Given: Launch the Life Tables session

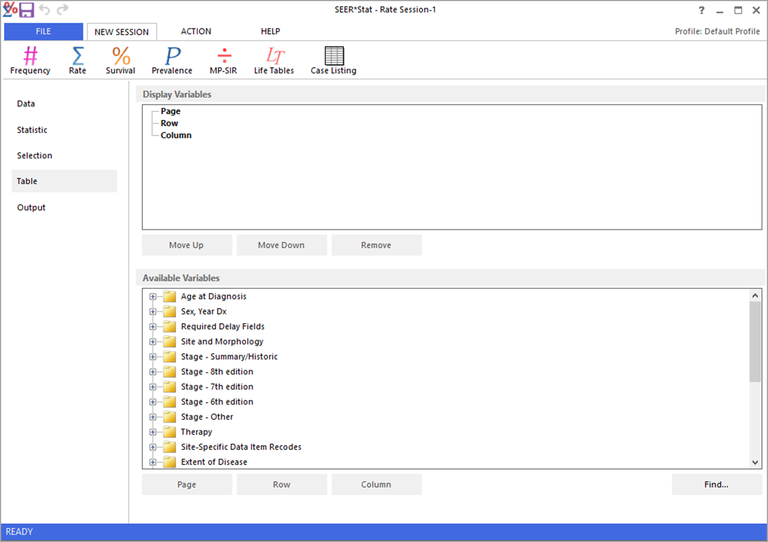Looking at the screenshot, I should click(276, 60).
